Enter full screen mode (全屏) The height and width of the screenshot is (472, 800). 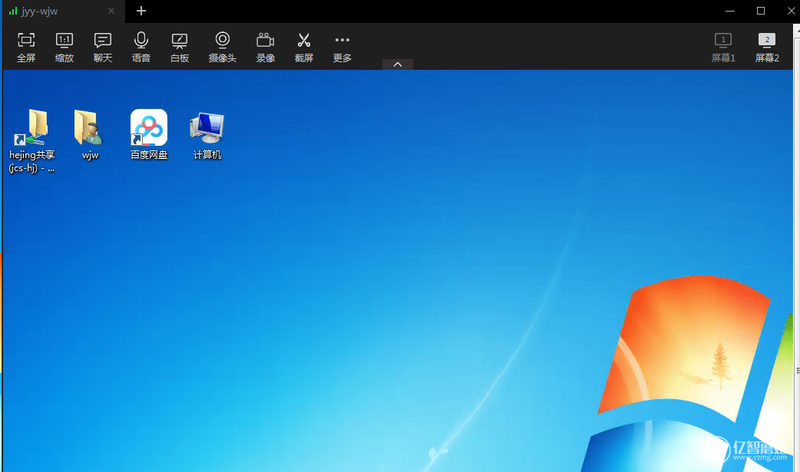pos(26,47)
